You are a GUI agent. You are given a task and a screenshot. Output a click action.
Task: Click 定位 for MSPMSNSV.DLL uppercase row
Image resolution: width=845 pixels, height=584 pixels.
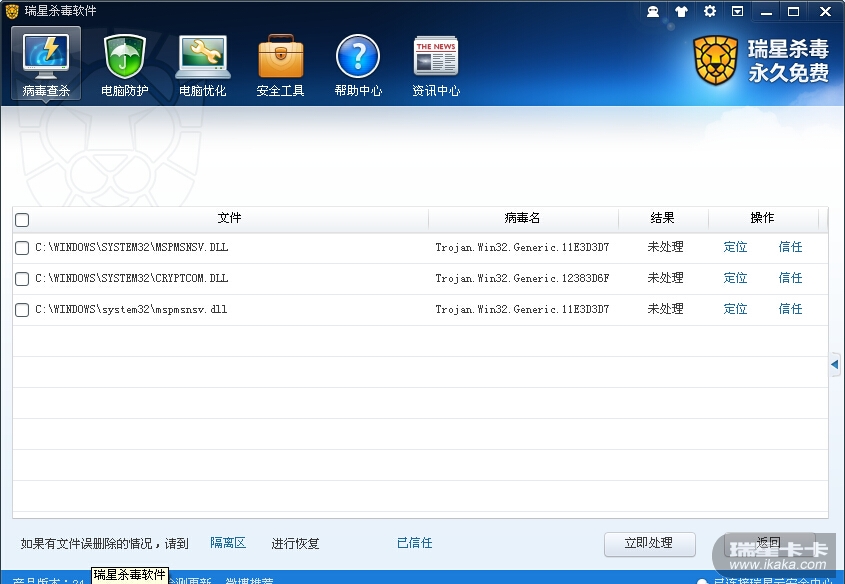pos(735,247)
